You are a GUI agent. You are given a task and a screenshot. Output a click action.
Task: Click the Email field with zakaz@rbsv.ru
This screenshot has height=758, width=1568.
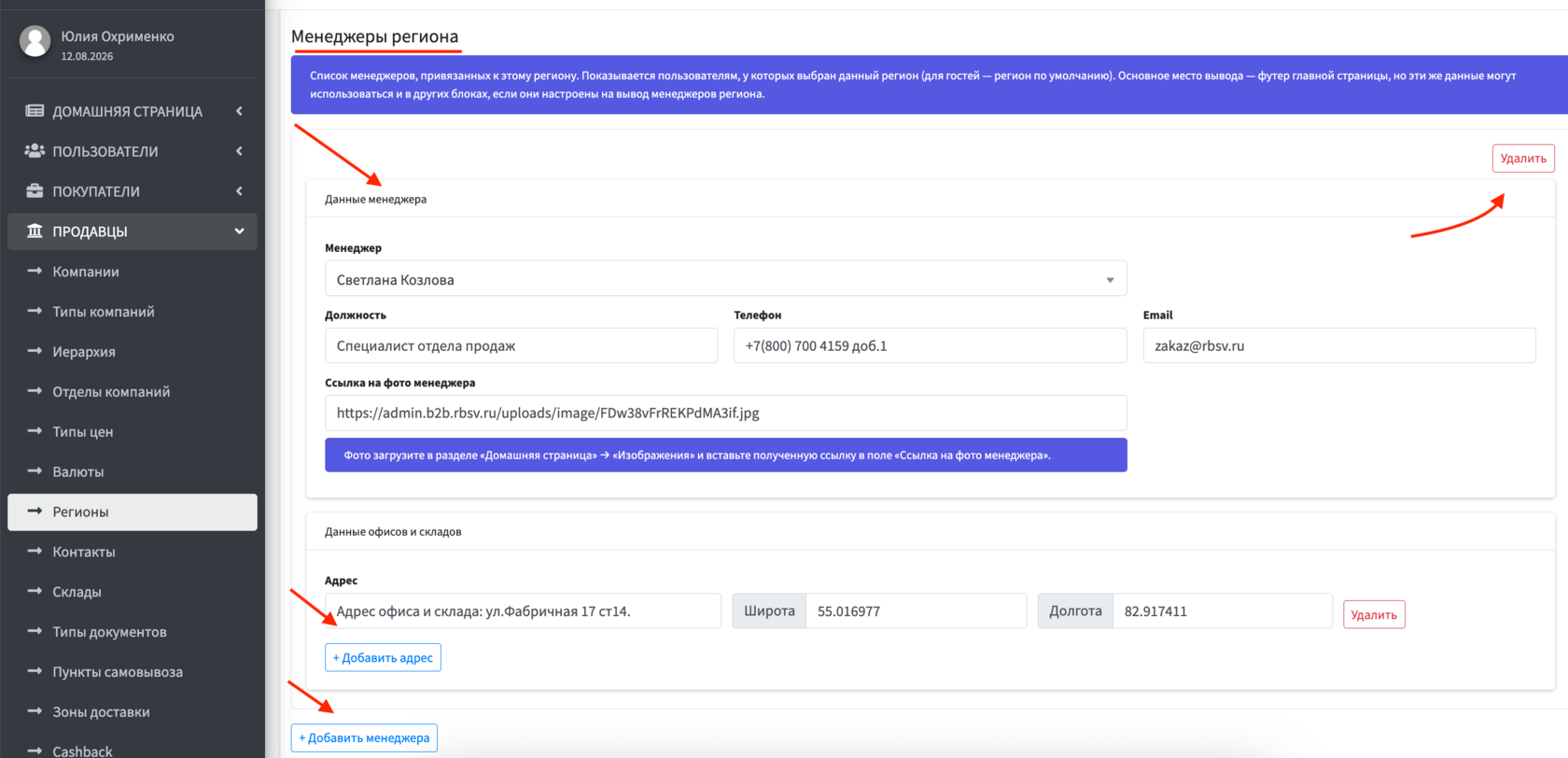tap(1339, 345)
